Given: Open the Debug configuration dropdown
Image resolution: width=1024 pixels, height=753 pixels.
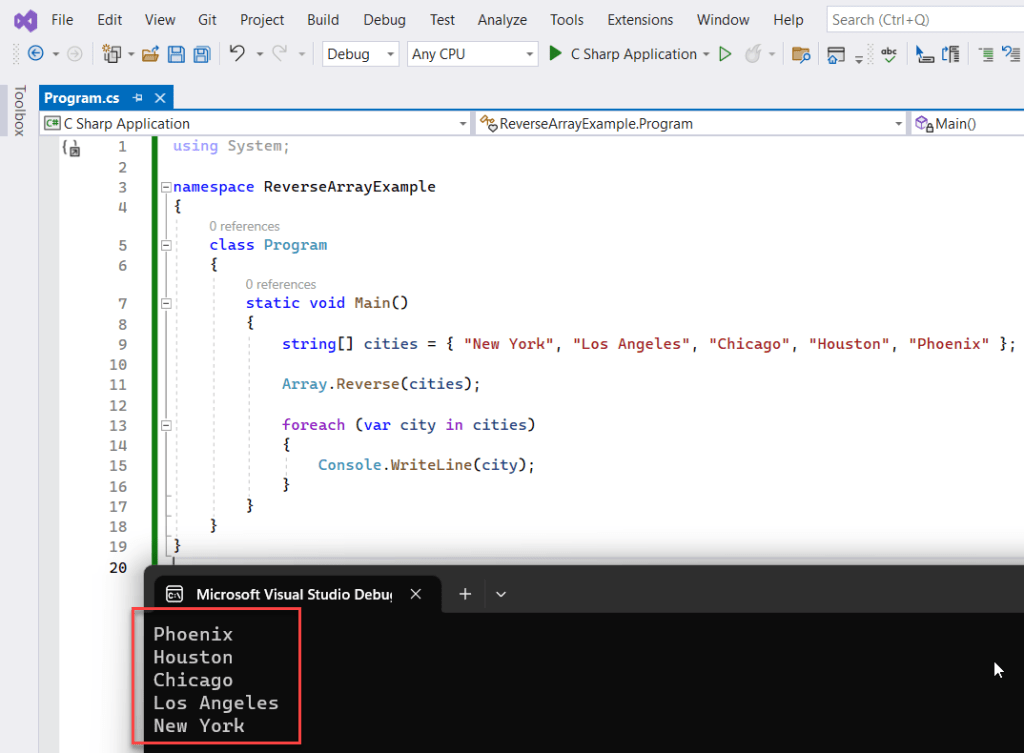Looking at the screenshot, I should 360,54.
